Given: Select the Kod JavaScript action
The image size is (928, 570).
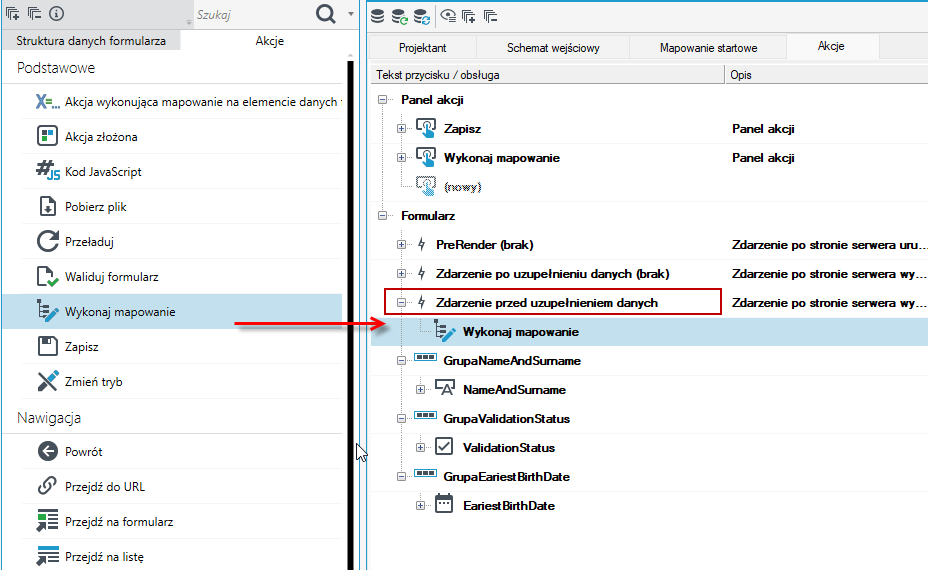Looking at the screenshot, I should point(182,172).
